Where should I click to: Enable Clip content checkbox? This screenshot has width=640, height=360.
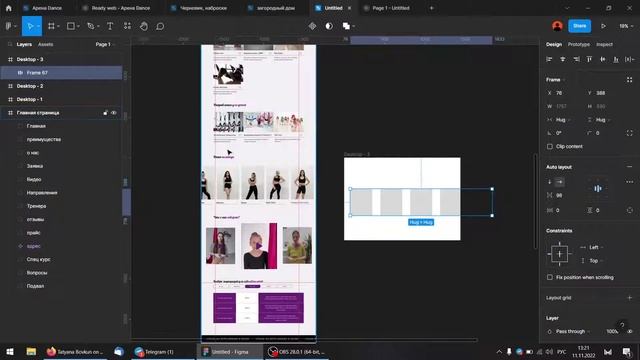550,147
